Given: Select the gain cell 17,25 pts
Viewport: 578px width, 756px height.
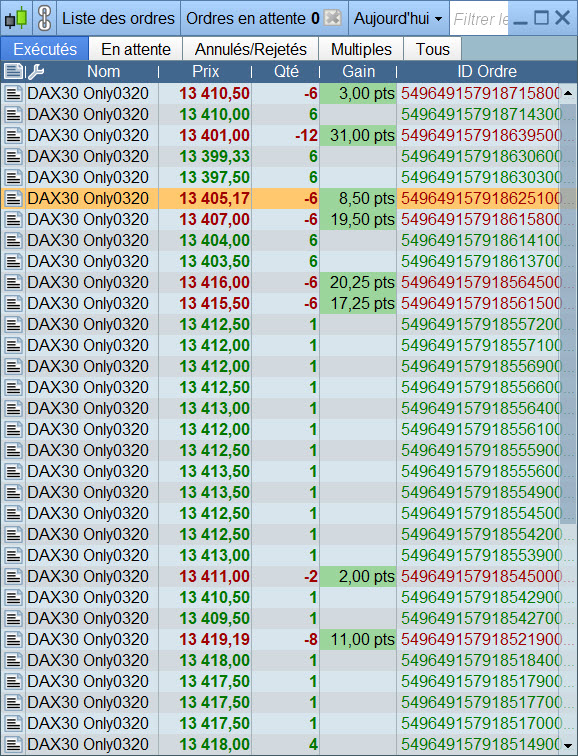Looking at the screenshot, I should [358, 303].
